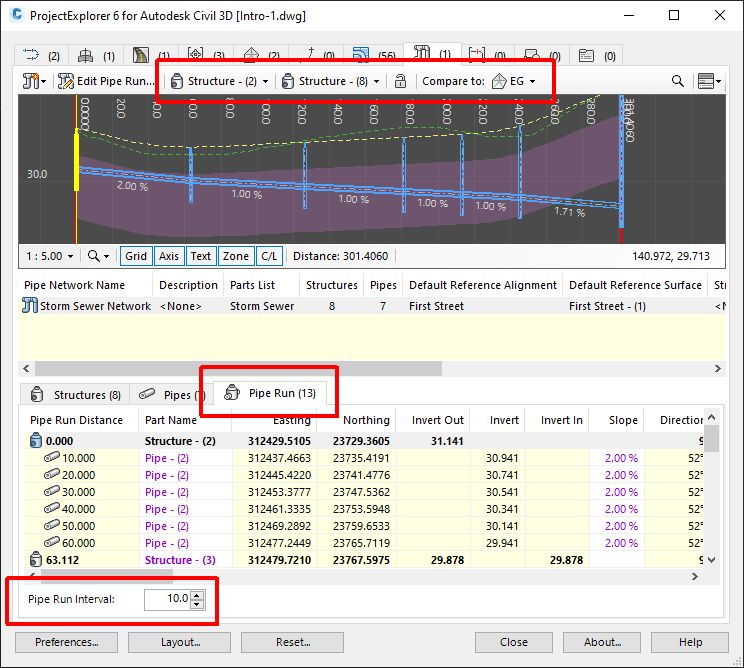Open the list view options dropdown icon
Screen dimensions: 744x668
[x=709, y=81]
